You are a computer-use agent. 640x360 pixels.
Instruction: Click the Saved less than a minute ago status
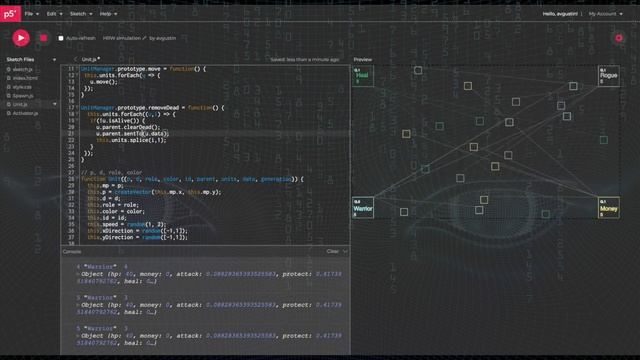(304, 60)
